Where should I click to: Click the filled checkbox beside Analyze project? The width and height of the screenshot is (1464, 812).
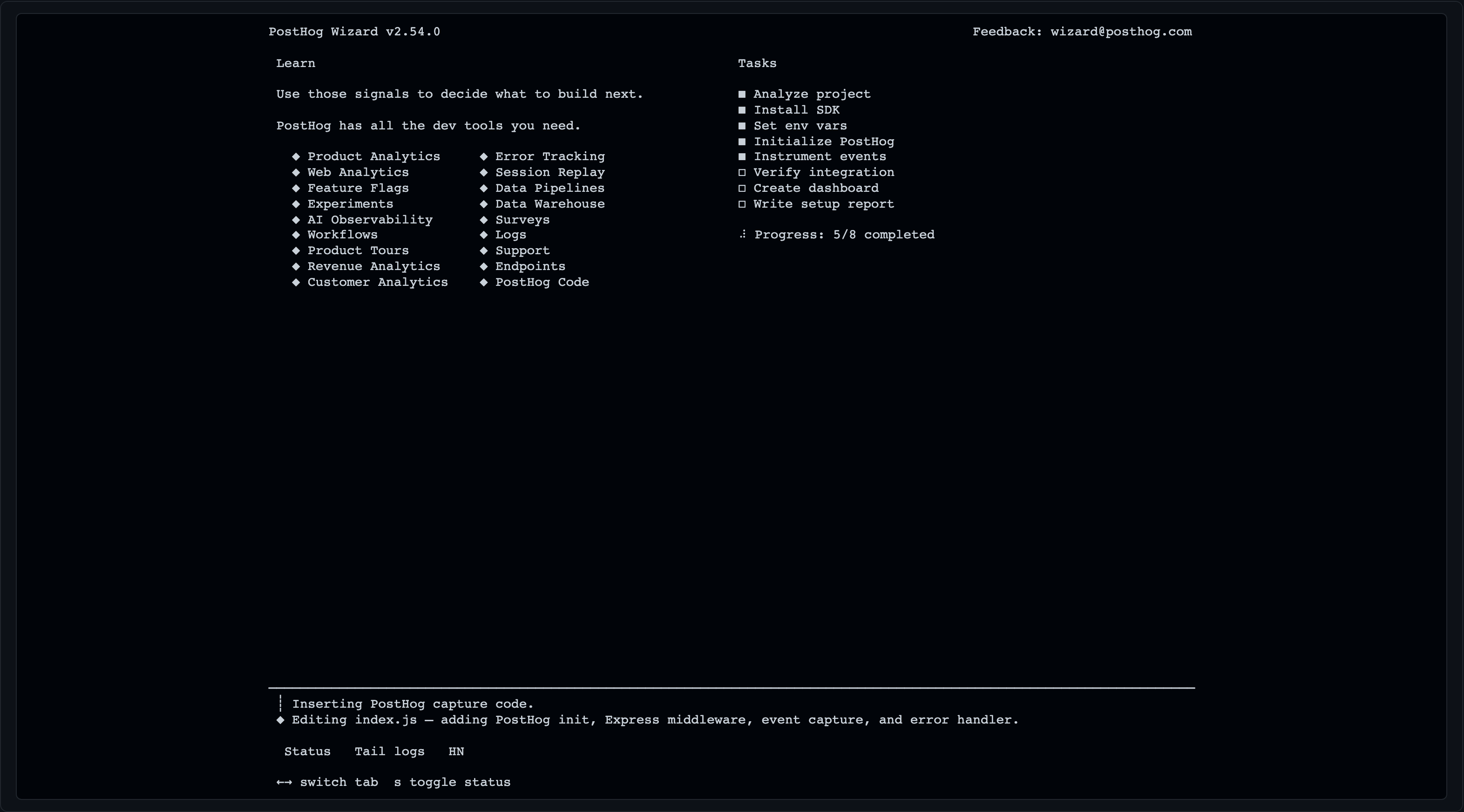click(742, 95)
